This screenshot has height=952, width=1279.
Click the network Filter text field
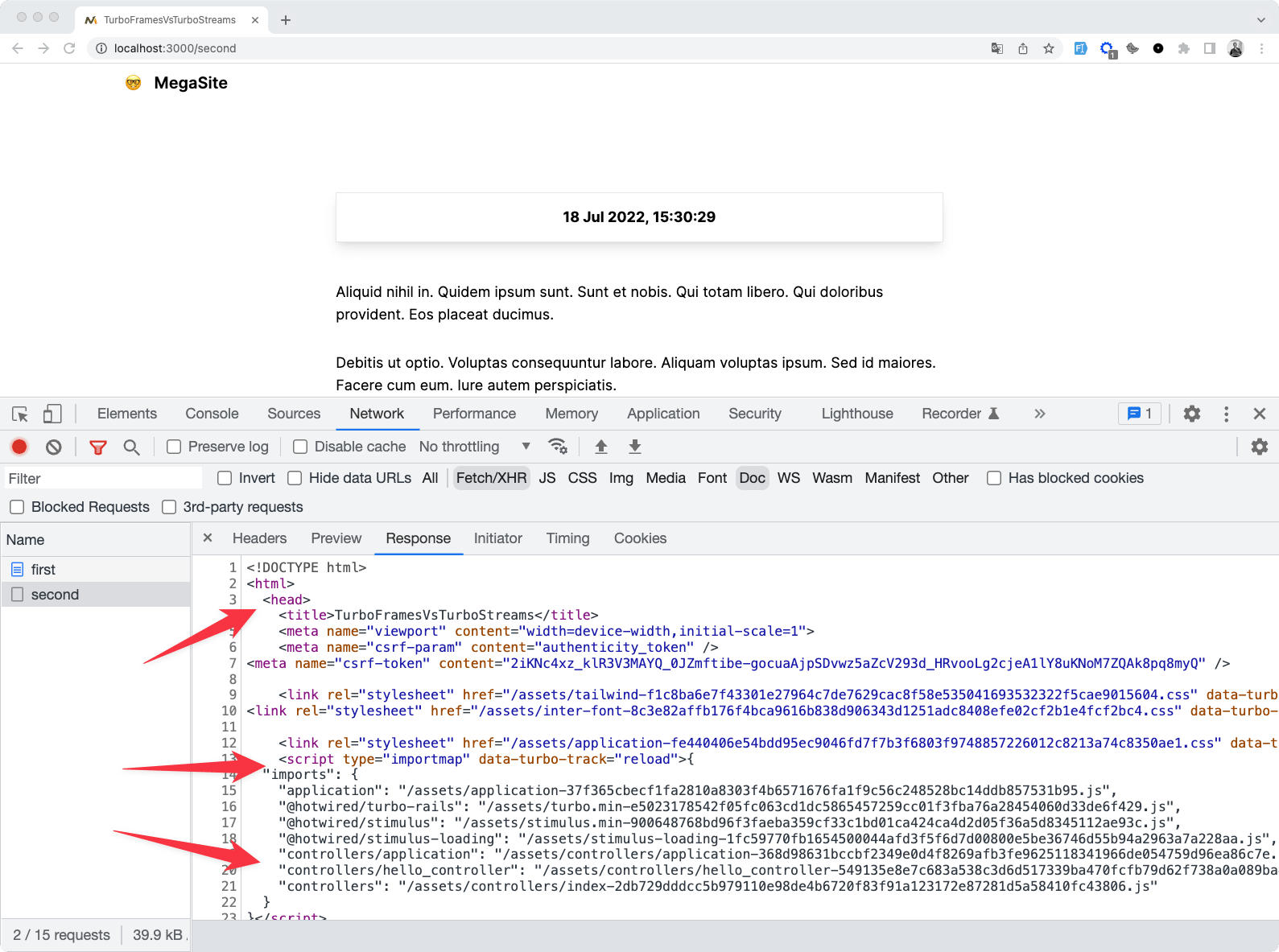(x=103, y=479)
